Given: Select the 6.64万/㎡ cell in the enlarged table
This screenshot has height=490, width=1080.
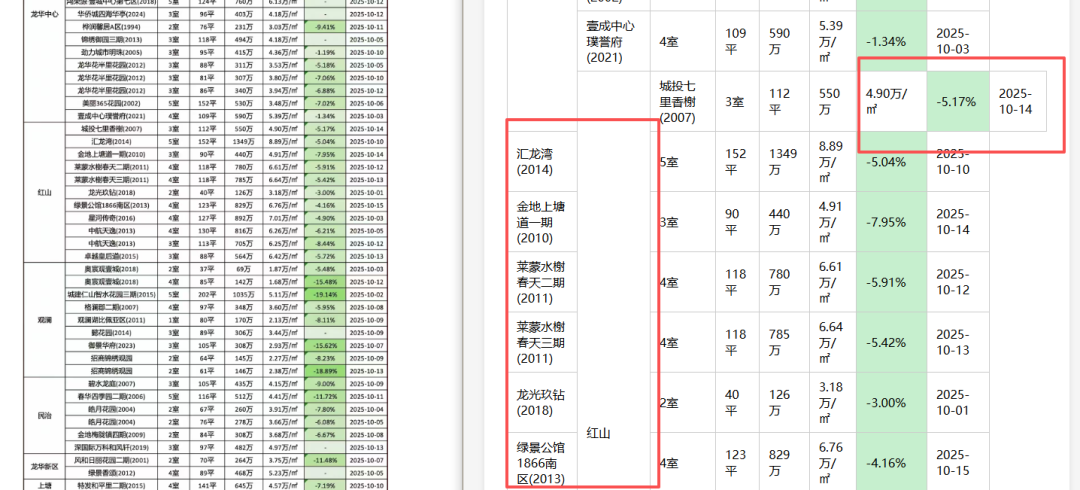Looking at the screenshot, I should point(833,342).
